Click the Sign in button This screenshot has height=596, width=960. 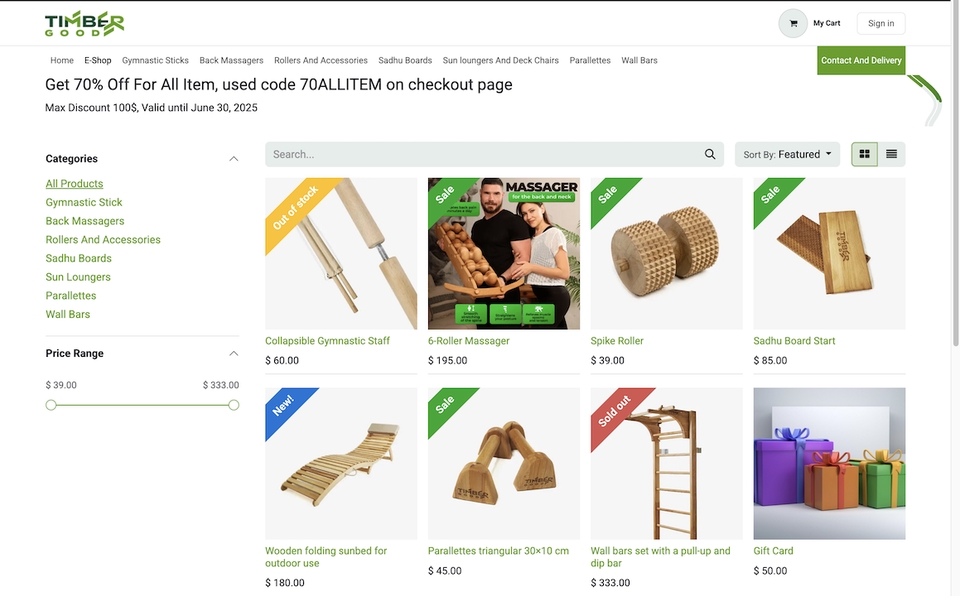coord(881,23)
